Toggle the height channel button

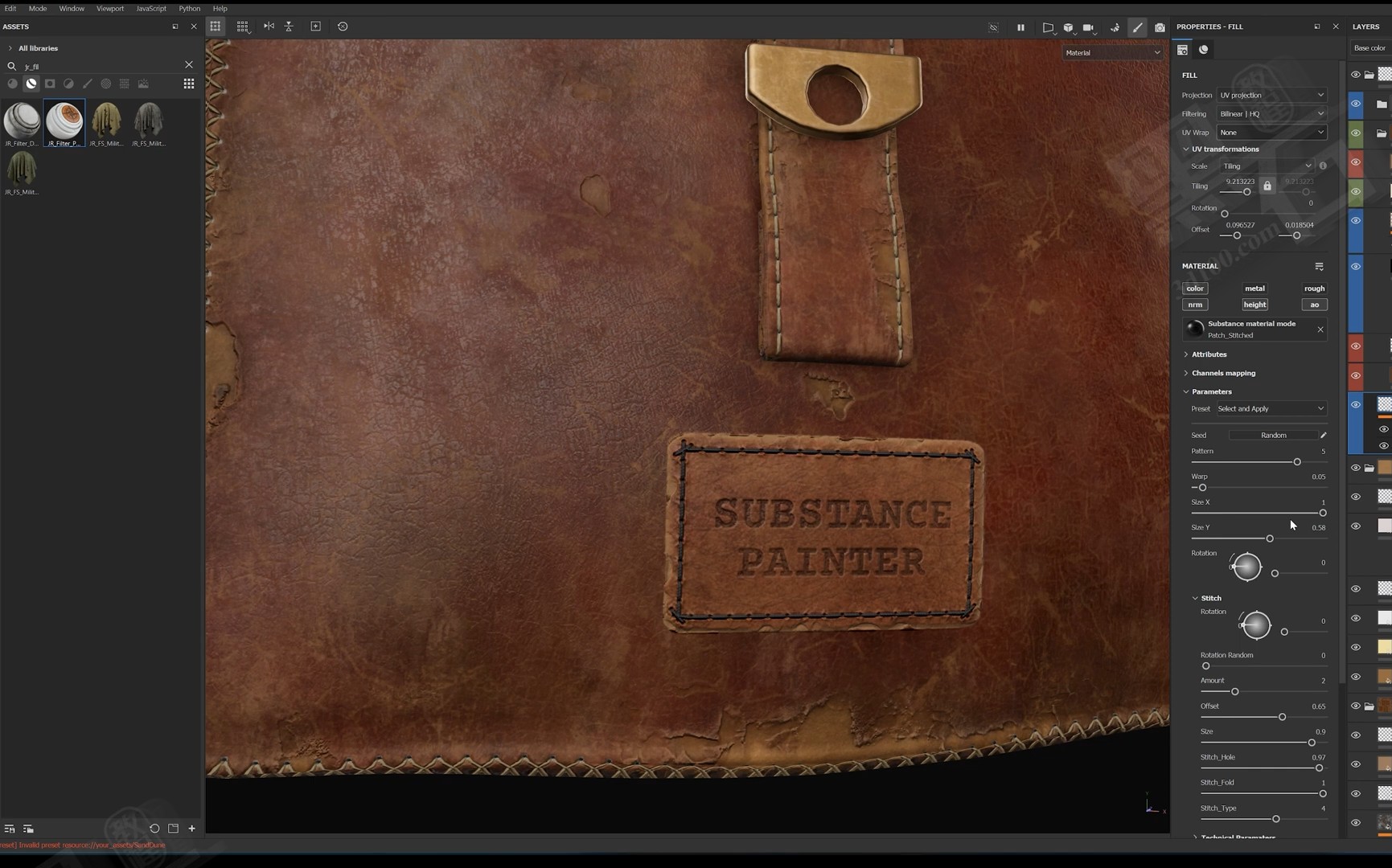click(x=1254, y=305)
